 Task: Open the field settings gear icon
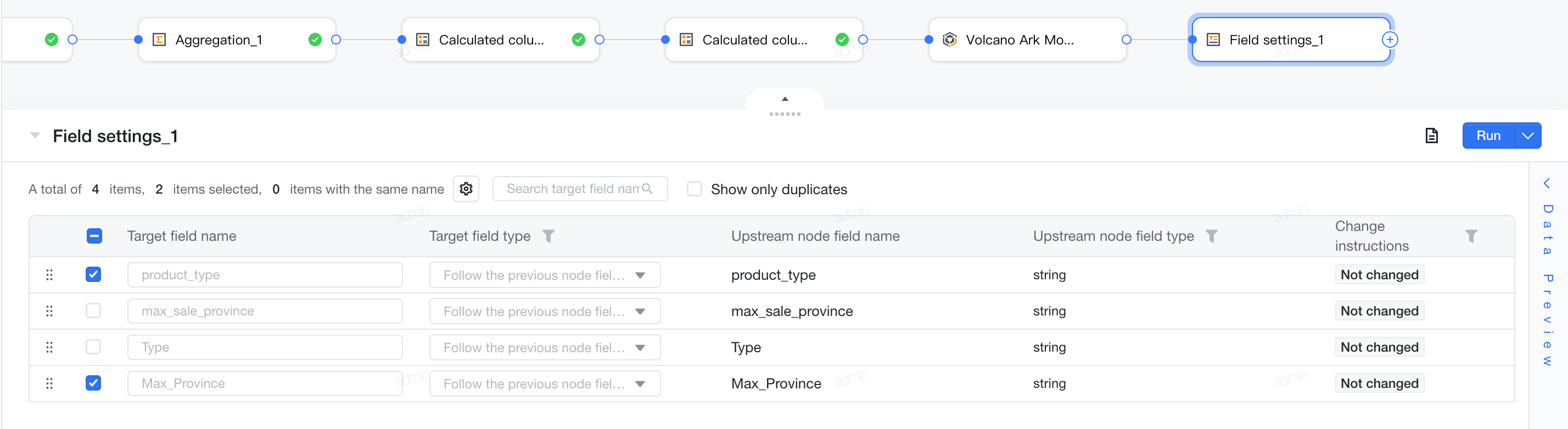point(466,189)
